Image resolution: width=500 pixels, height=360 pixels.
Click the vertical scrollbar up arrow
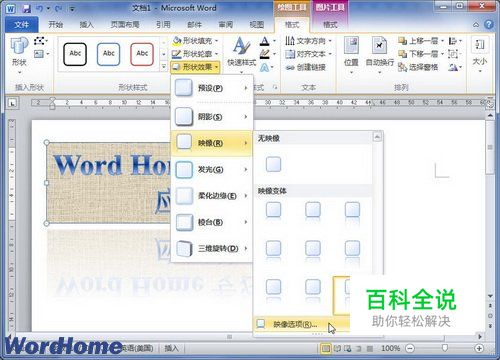pos(490,115)
